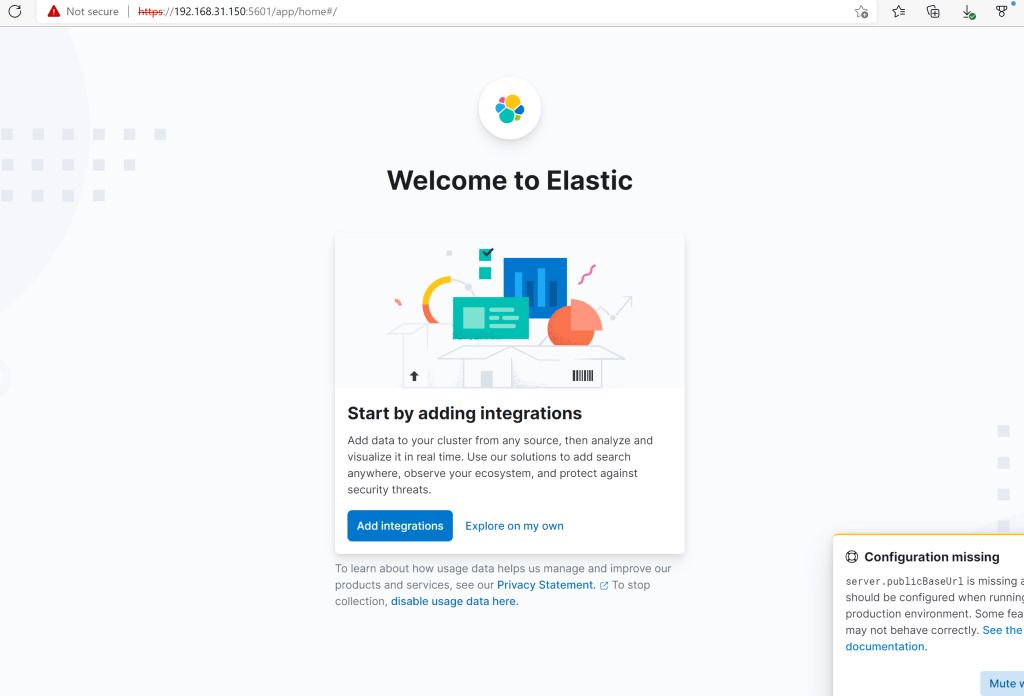The height and width of the screenshot is (696, 1024).
Task: Open the Privacy Statement link
Action: 546,585
